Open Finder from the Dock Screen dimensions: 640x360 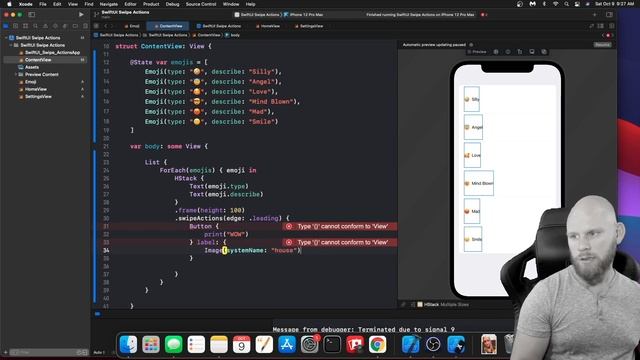(x=129, y=344)
